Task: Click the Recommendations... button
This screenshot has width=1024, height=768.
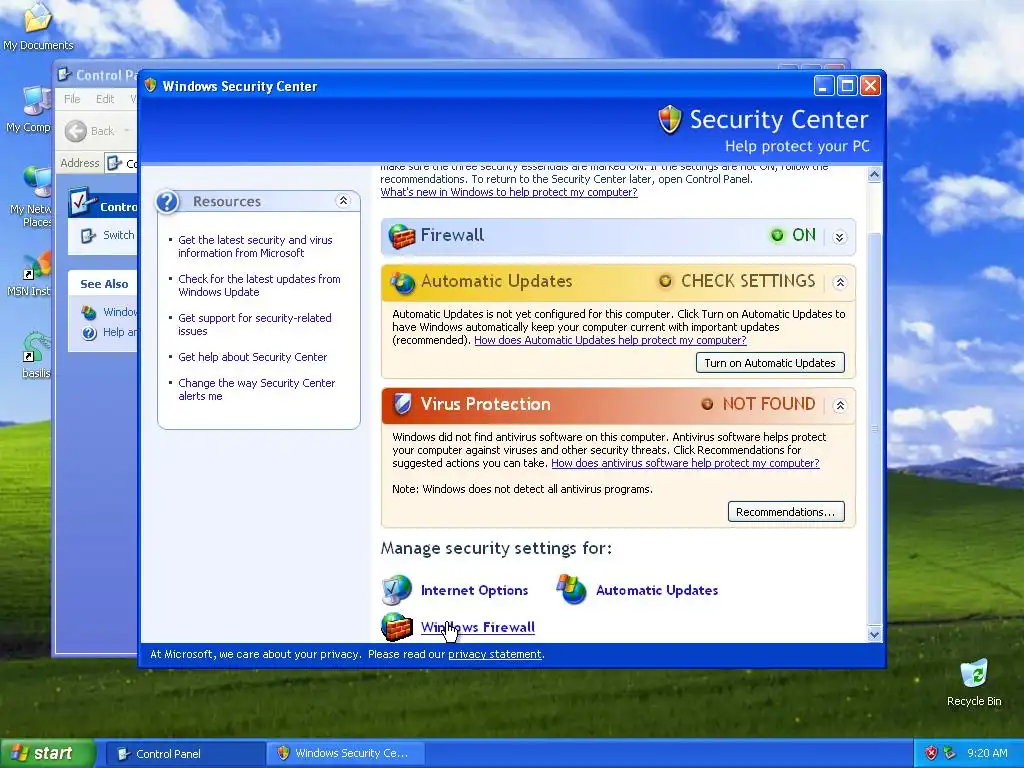Action: (x=786, y=512)
